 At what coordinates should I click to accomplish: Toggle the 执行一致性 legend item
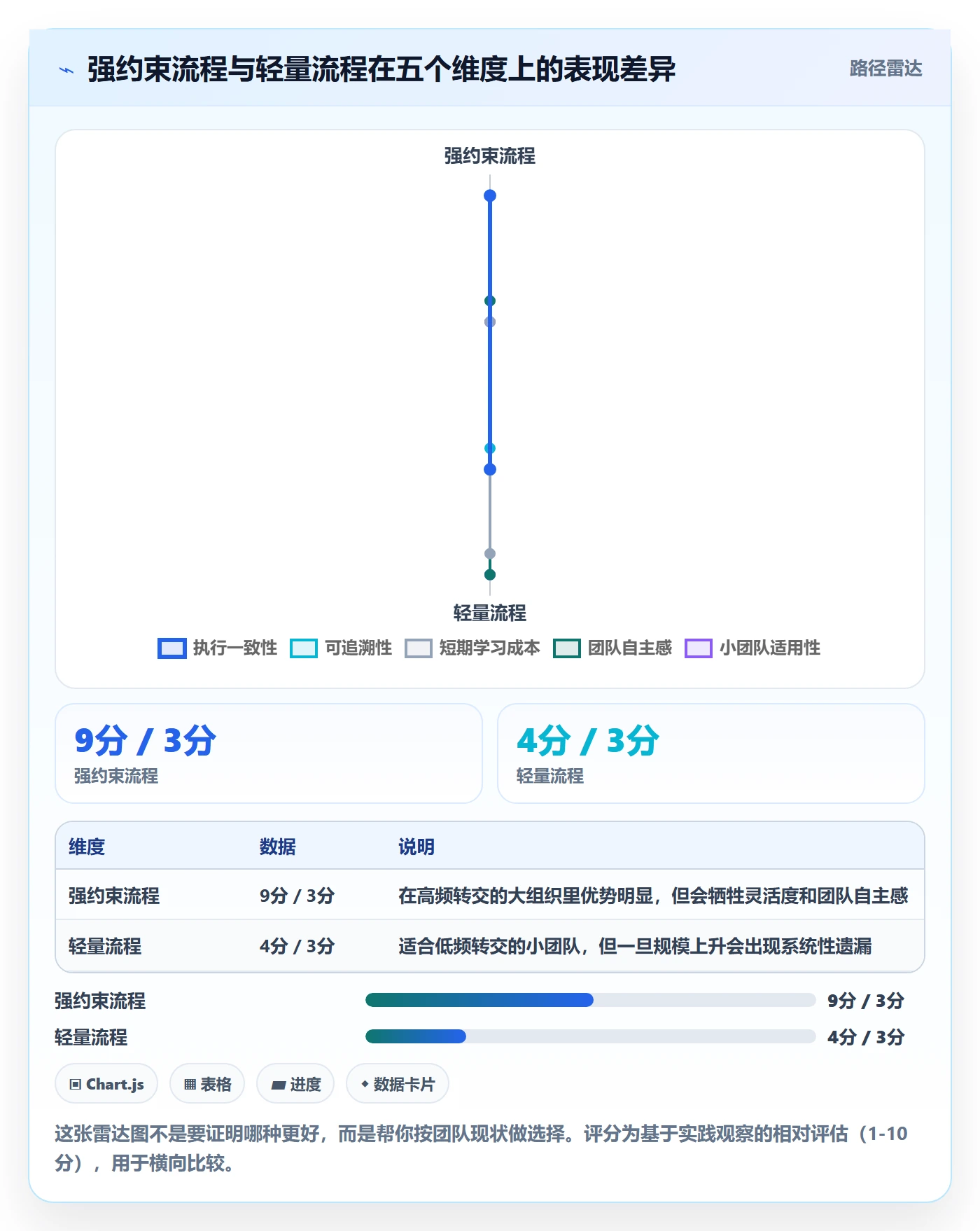click(x=218, y=648)
